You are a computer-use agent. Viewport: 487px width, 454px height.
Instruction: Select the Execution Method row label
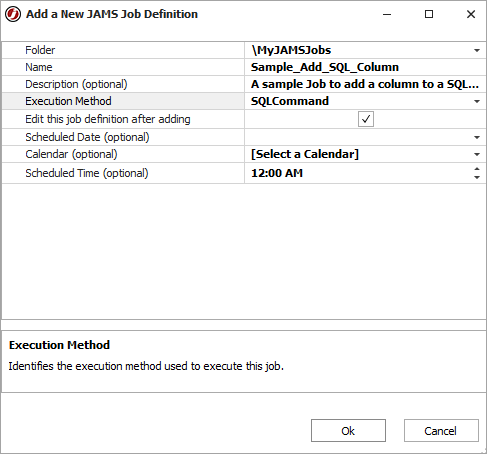68,101
